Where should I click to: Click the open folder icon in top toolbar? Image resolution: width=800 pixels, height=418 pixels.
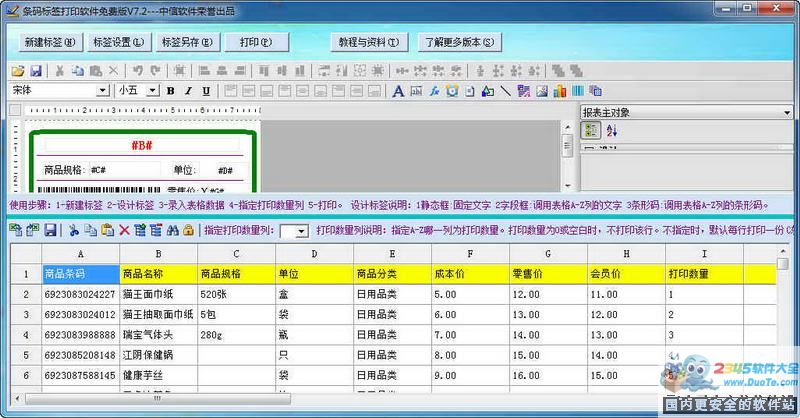[x=18, y=71]
